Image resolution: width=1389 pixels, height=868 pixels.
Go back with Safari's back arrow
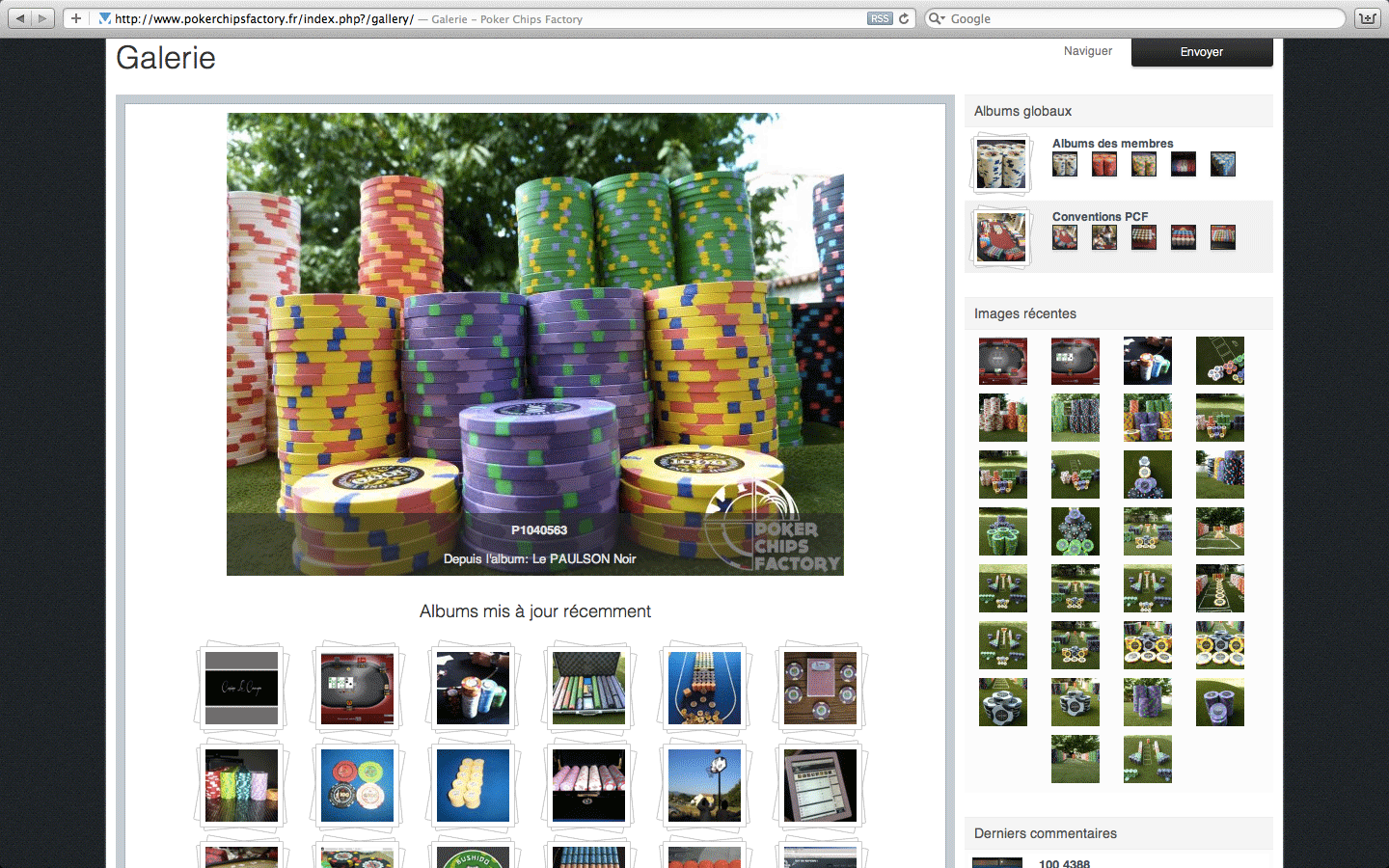click(x=20, y=18)
